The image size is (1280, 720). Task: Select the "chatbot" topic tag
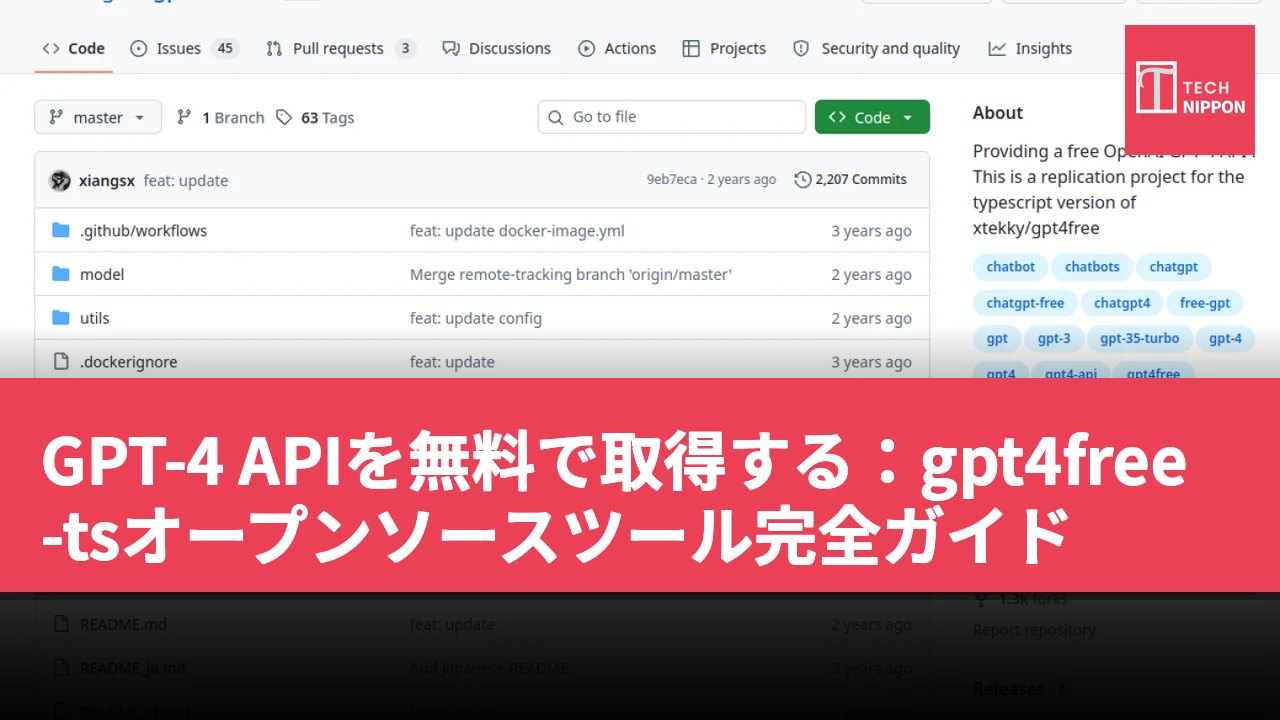point(1011,267)
